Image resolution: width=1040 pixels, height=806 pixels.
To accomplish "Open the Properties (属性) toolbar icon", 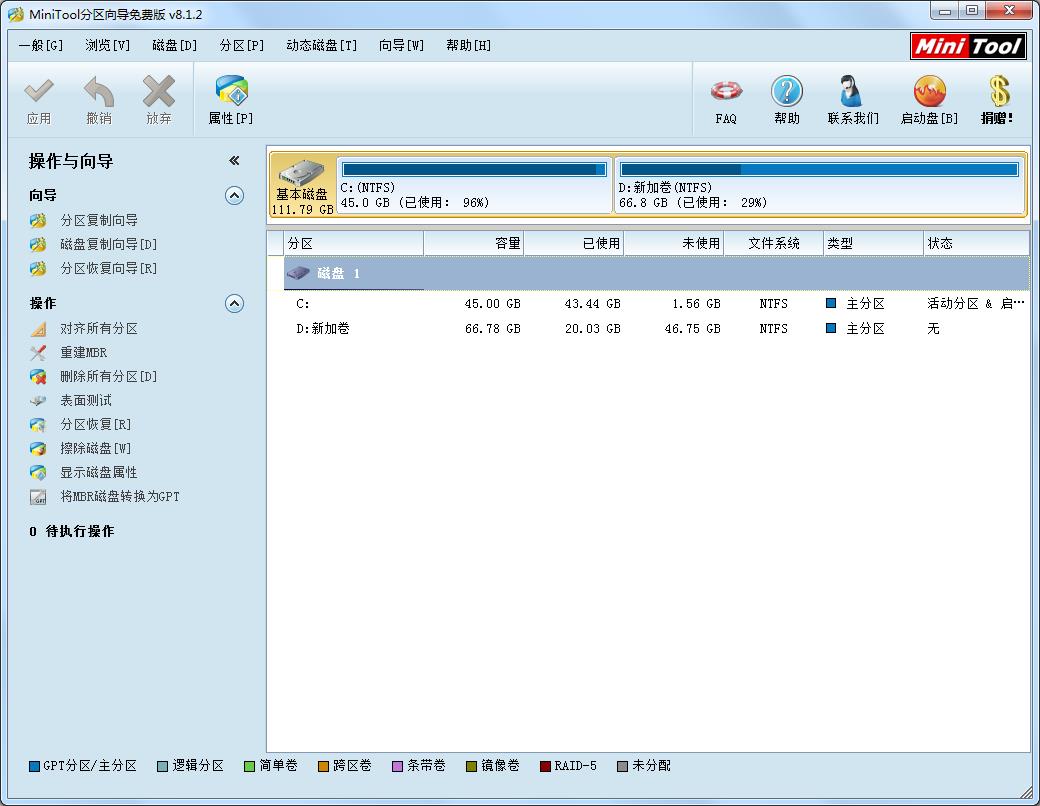I will click(x=231, y=91).
